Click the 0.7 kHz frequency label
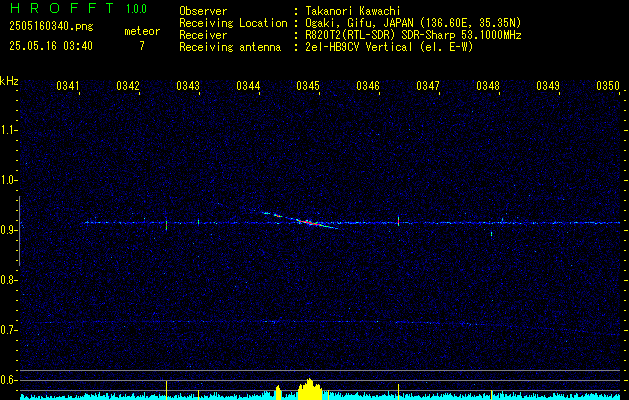The width and height of the screenshot is (629, 400). [x=8, y=330]
